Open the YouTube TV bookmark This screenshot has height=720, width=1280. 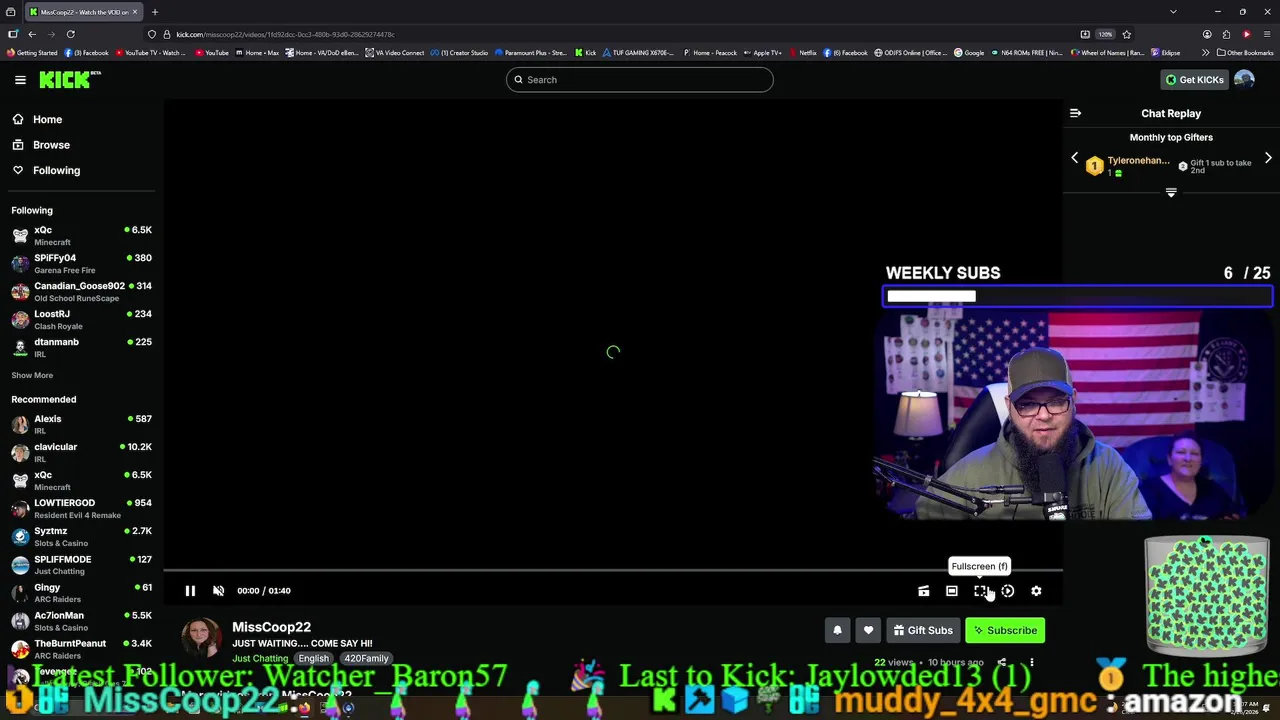pyautogui.click(x=150, y=53)
